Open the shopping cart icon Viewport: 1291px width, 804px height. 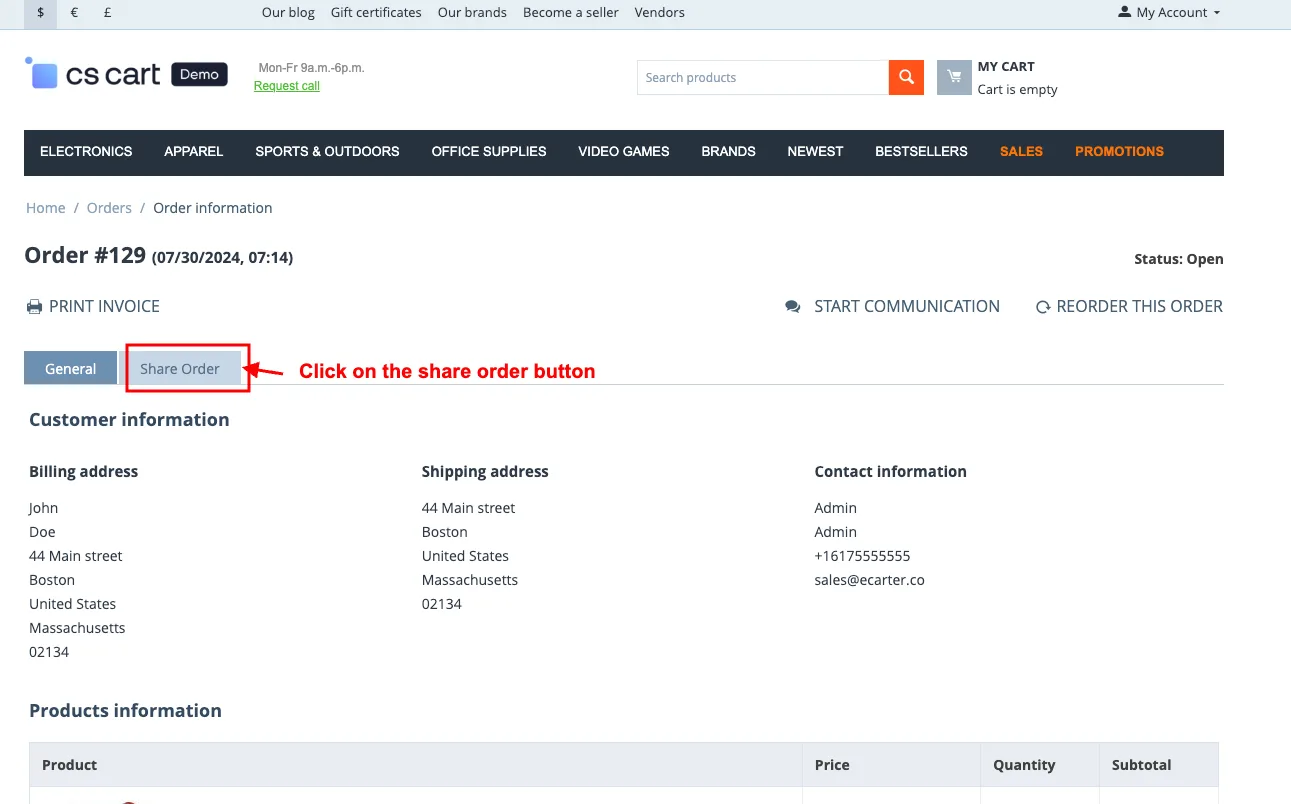coord(954,77)
